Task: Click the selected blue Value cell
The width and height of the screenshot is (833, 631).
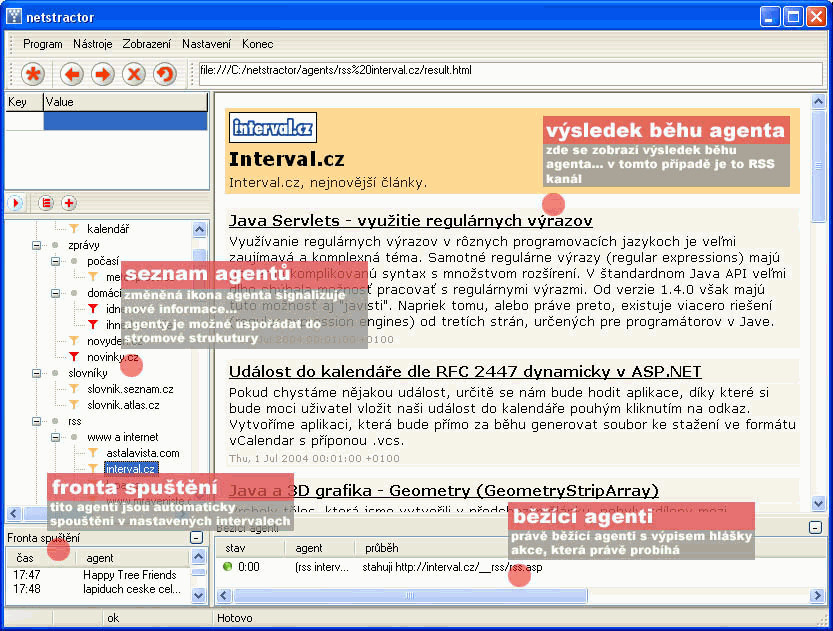Action: click(125, 121)
